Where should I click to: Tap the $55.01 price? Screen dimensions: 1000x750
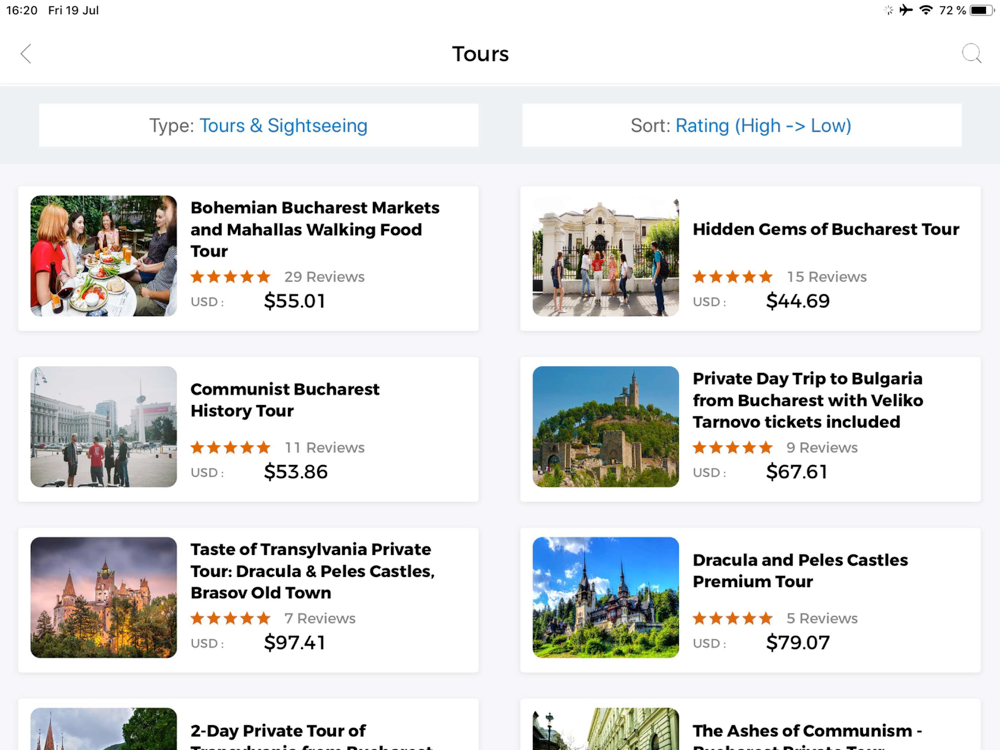point(295,301)
